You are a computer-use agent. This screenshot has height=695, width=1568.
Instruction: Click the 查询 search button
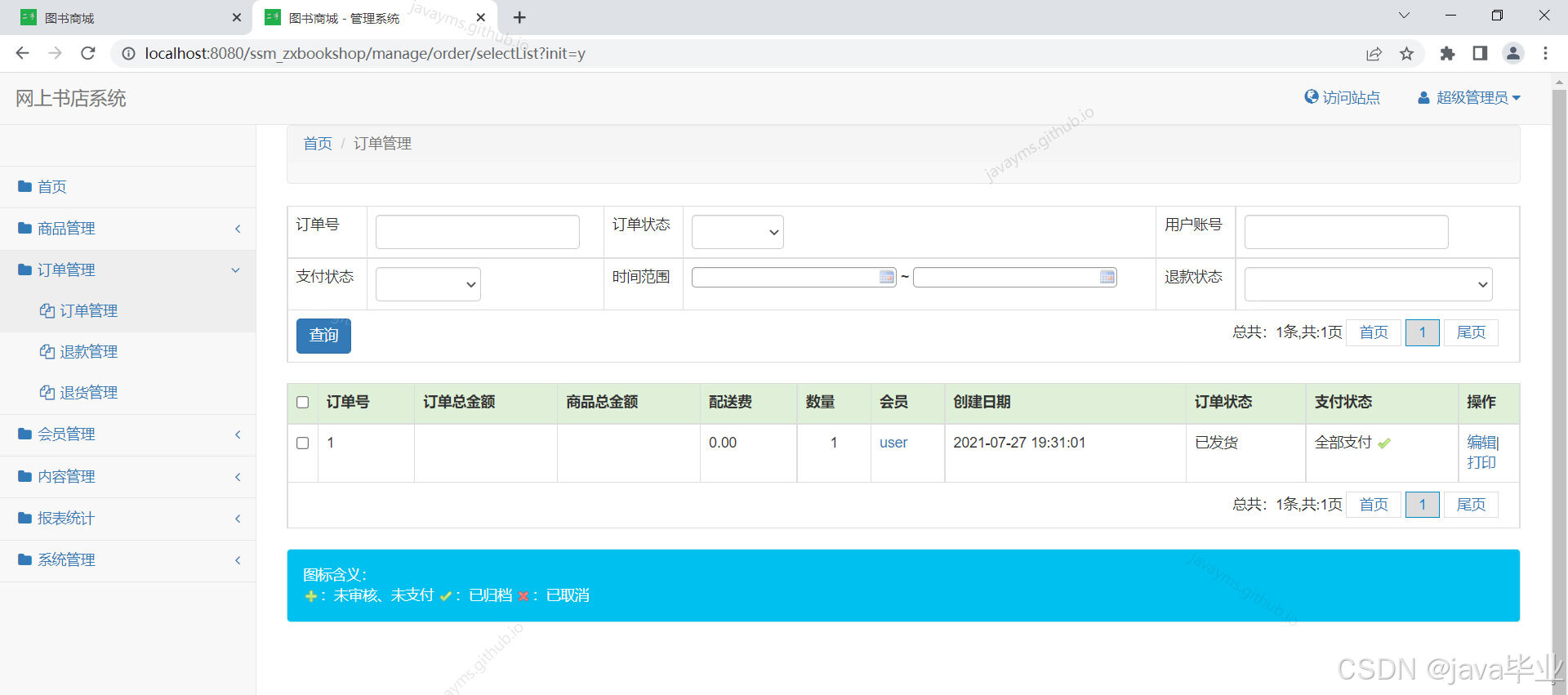tap(323, 336)
